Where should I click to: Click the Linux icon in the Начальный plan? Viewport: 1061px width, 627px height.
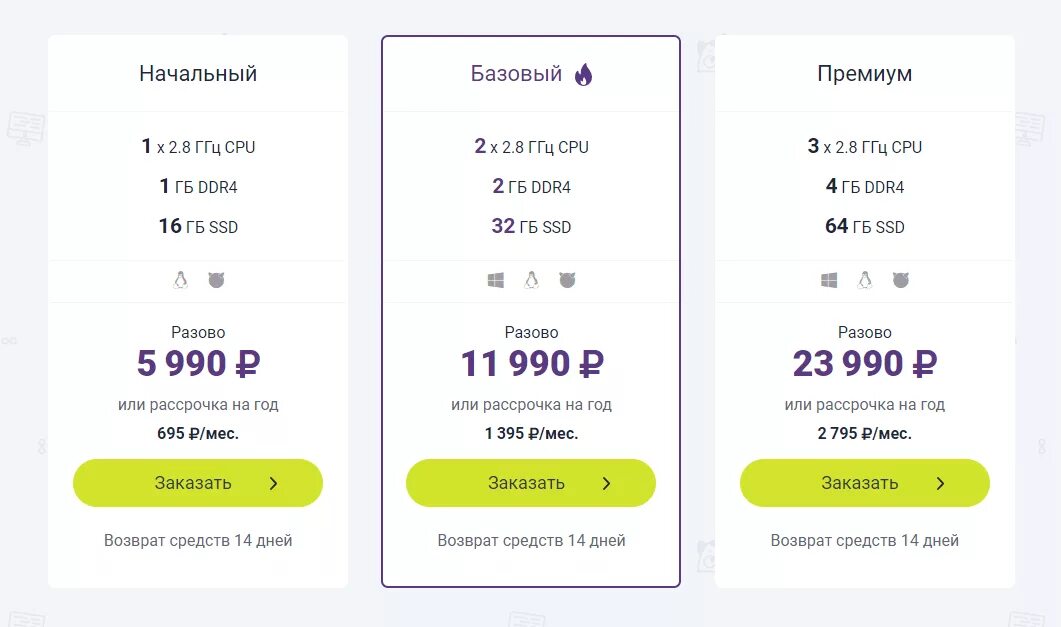[x=180, y=281]
